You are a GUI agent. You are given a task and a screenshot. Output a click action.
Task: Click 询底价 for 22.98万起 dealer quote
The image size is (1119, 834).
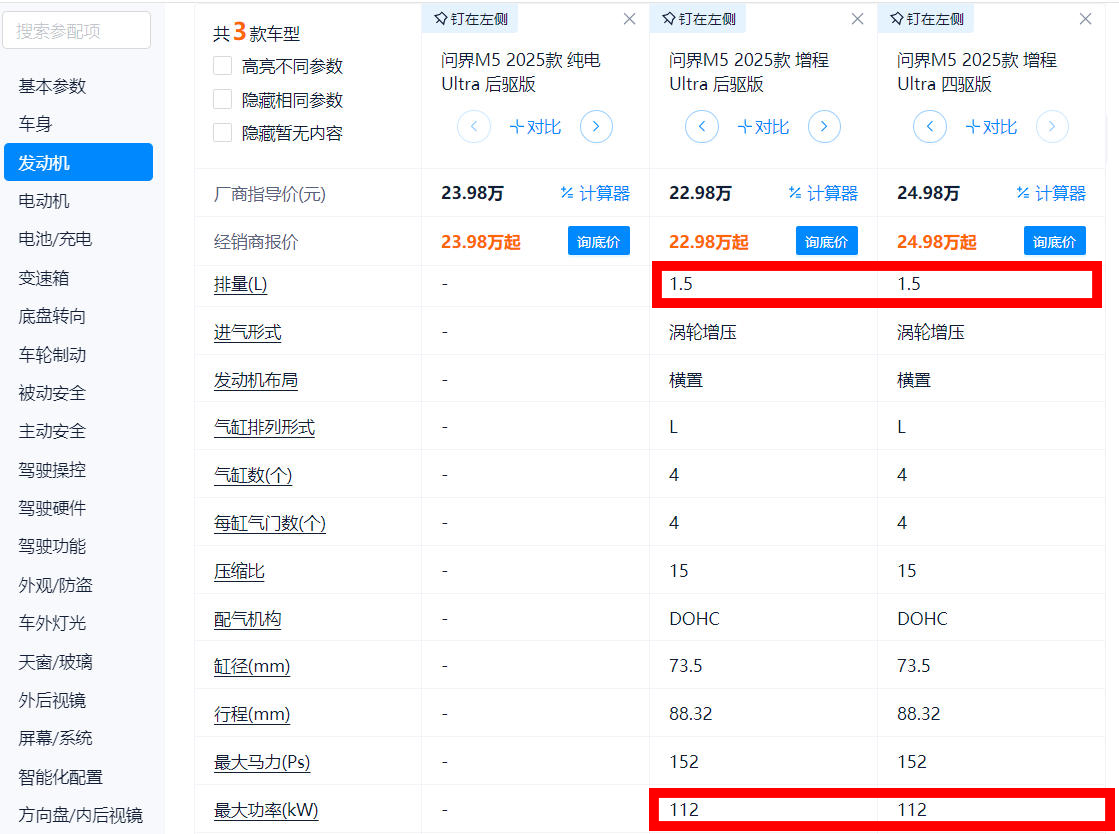pos(826,241)
